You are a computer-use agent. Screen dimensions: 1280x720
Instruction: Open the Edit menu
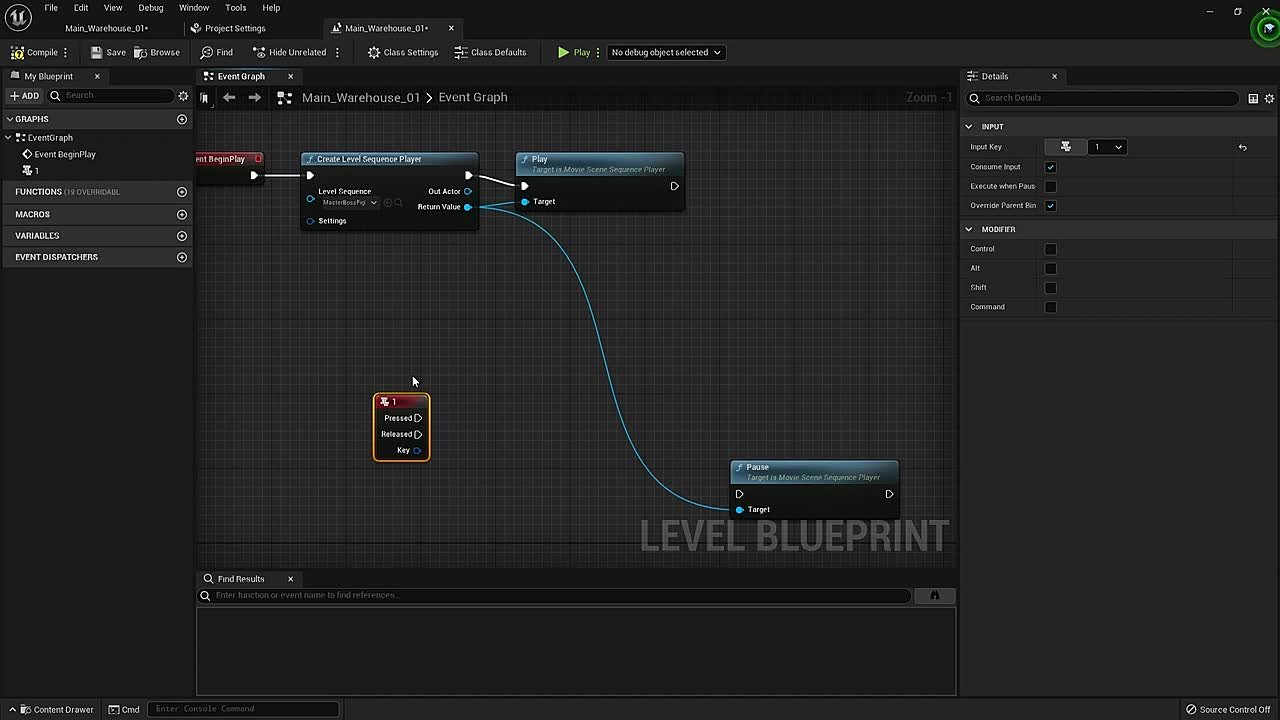[x=81, y=8]
